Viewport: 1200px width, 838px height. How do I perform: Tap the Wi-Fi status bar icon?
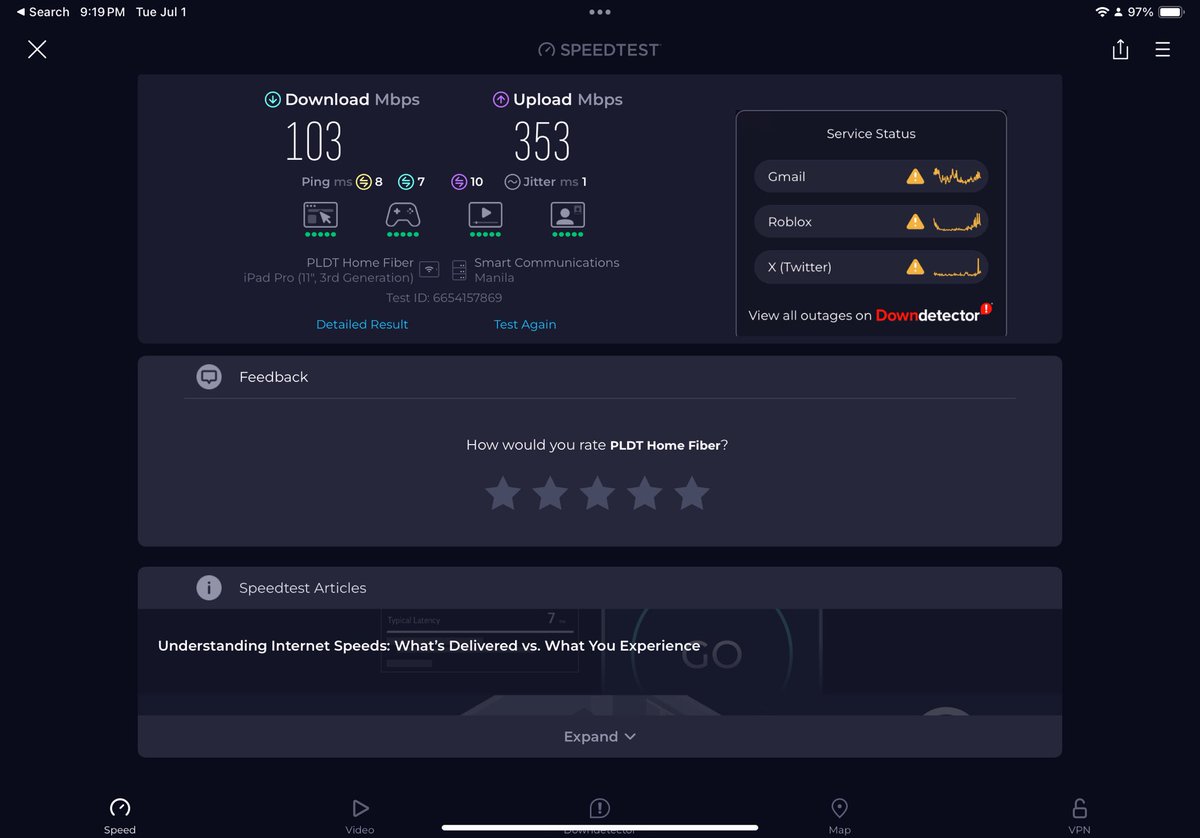pos(1102,12)
